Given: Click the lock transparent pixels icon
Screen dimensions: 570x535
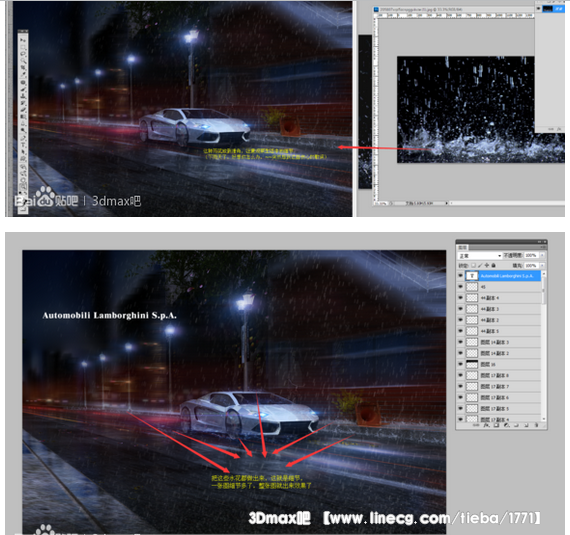Looking at the screenshot, I should [x=473, y=265].
